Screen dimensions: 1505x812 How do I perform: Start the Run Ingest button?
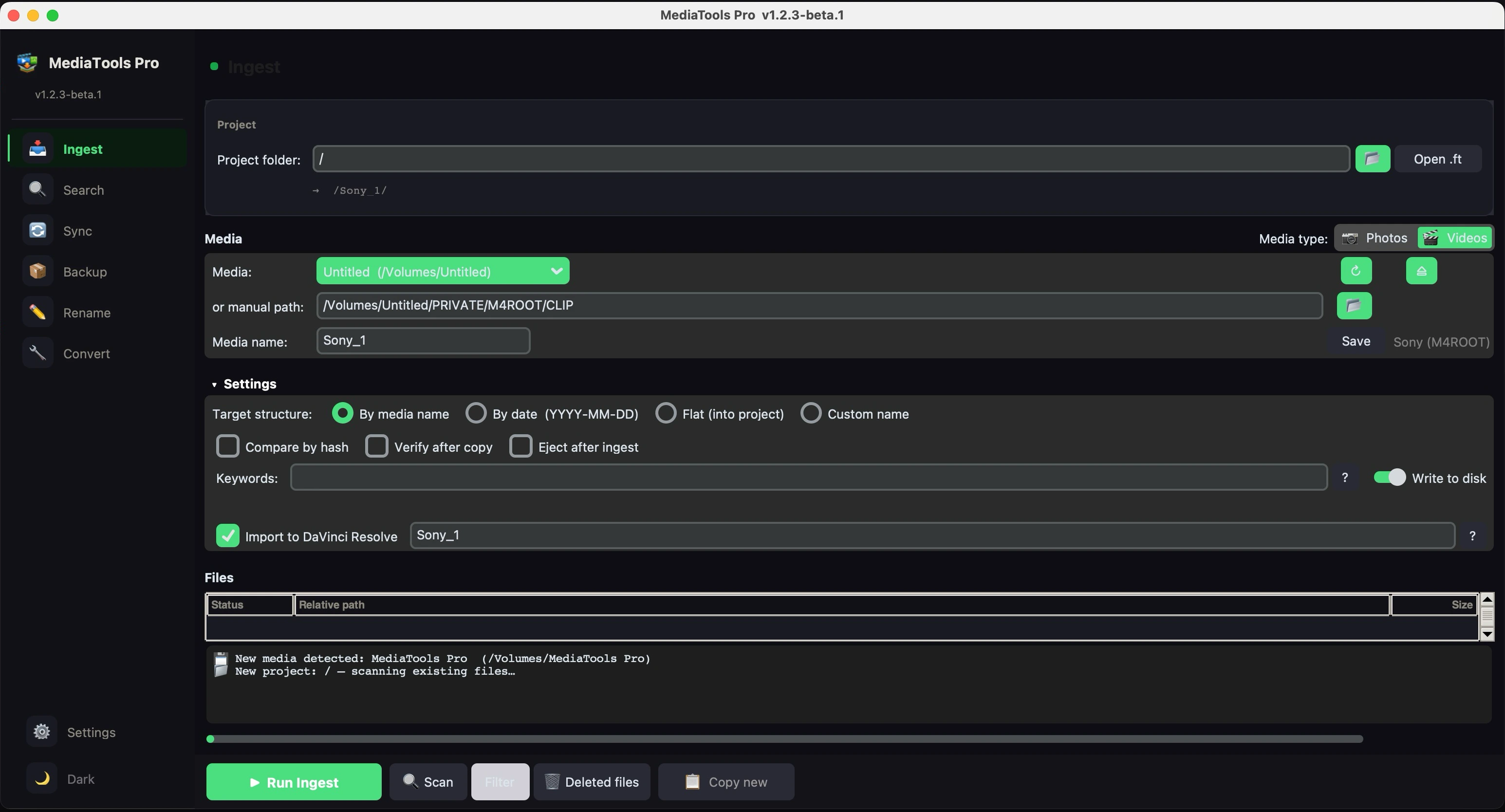point(294,782)
